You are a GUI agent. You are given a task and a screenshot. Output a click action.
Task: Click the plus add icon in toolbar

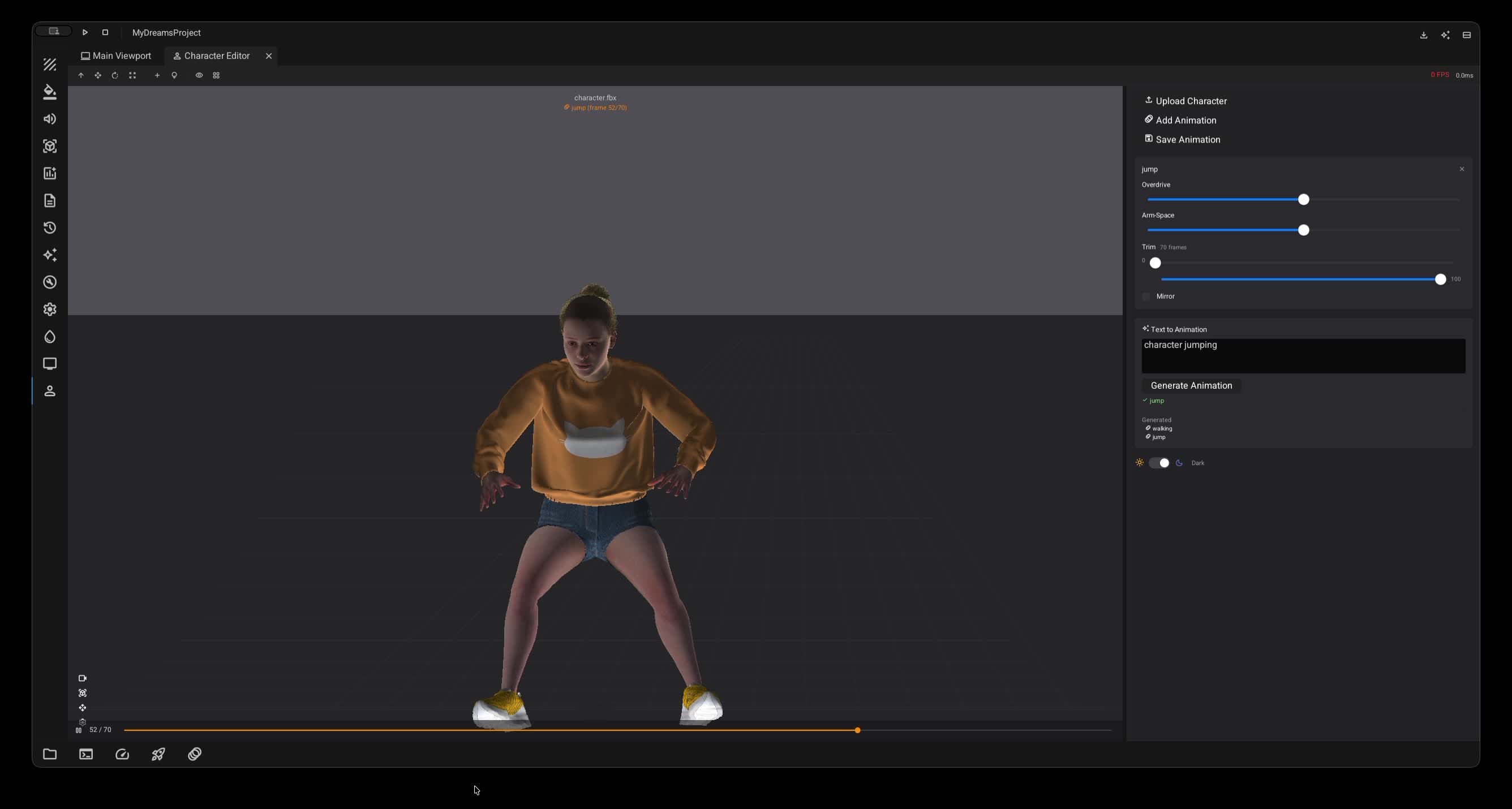pyautogui.click(x=157, y=75)
